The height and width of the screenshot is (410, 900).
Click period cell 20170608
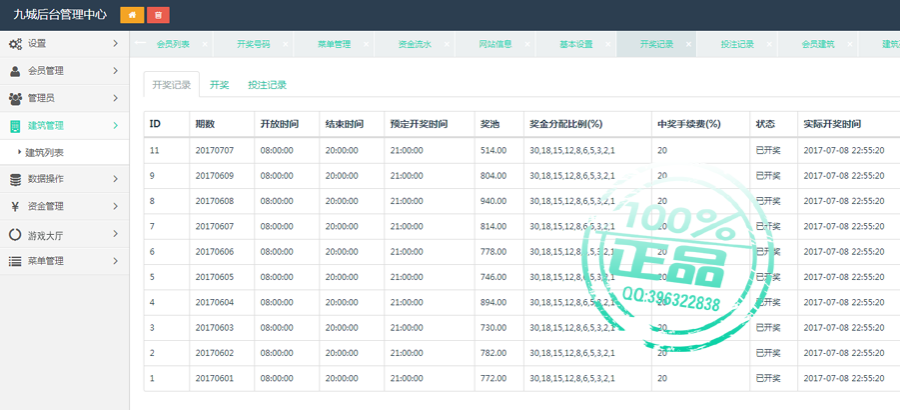pyautogui.click(x=215, y=201)
